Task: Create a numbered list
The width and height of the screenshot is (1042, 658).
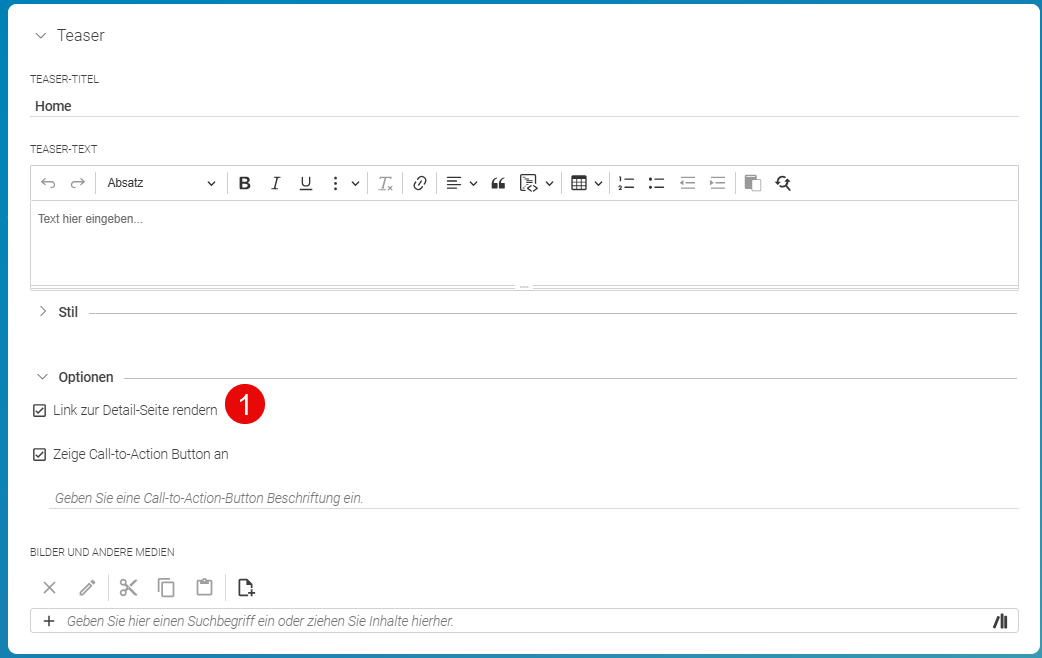Action: [627, 183]
